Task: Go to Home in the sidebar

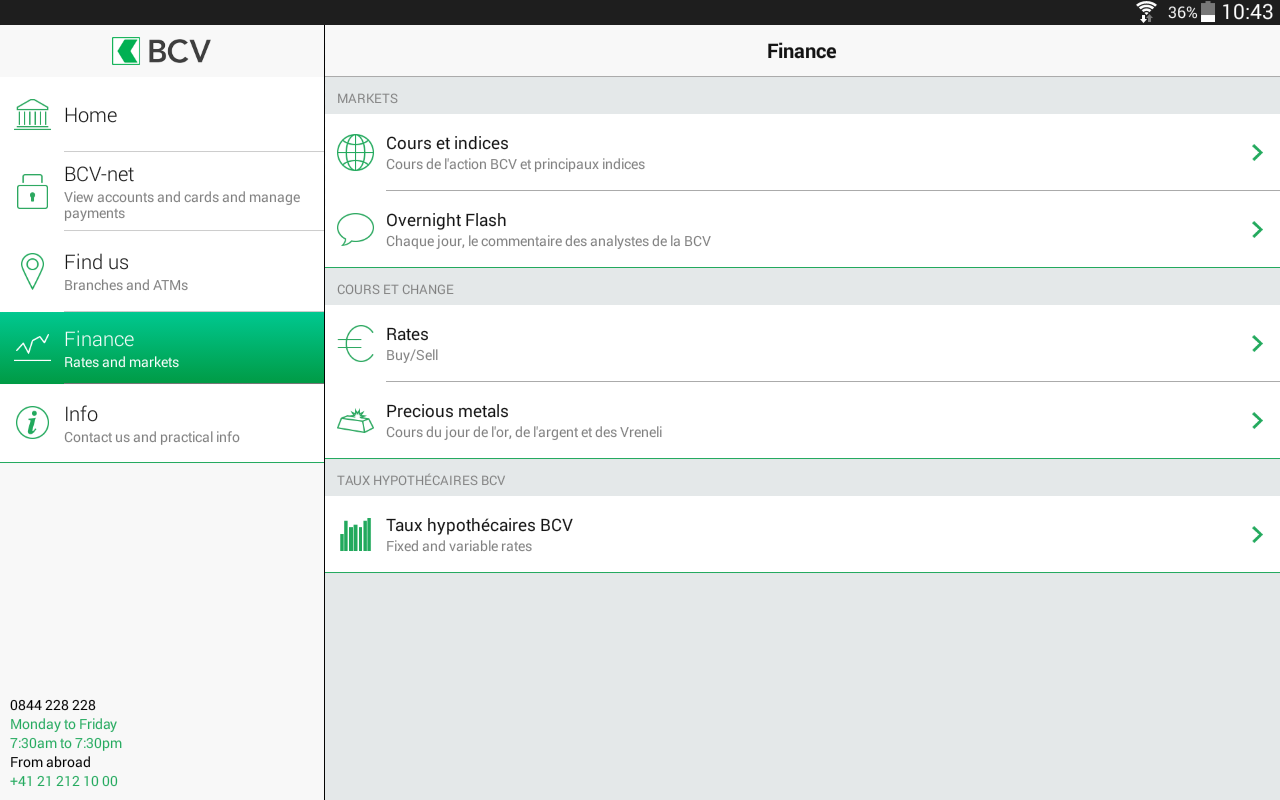Action: click(162, 114)
